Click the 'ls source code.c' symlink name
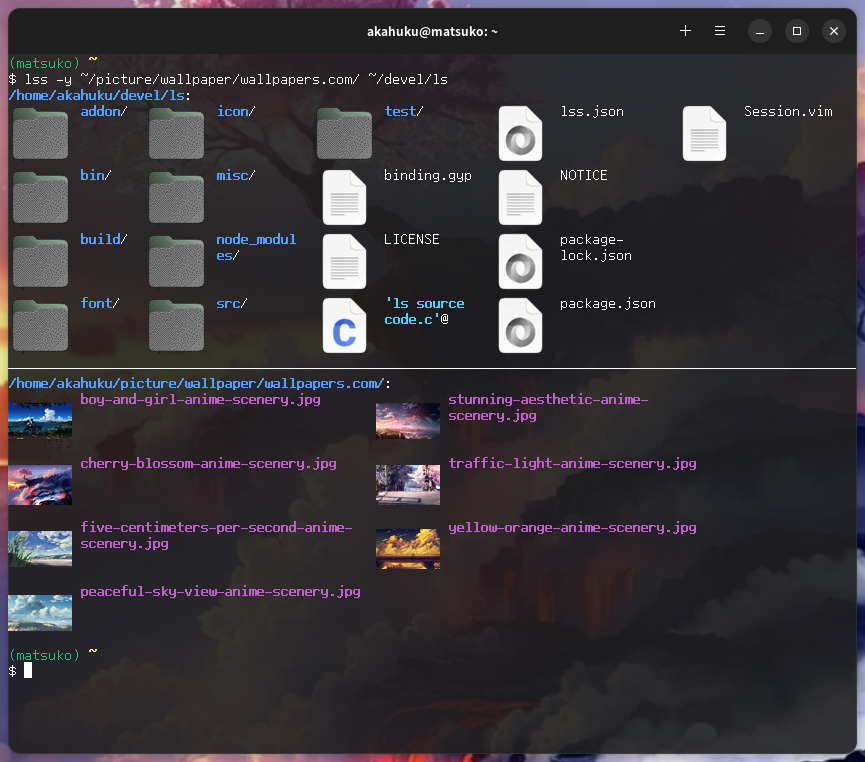The width and height of the screenshot is (865, 762). click(x=425, y=311)
